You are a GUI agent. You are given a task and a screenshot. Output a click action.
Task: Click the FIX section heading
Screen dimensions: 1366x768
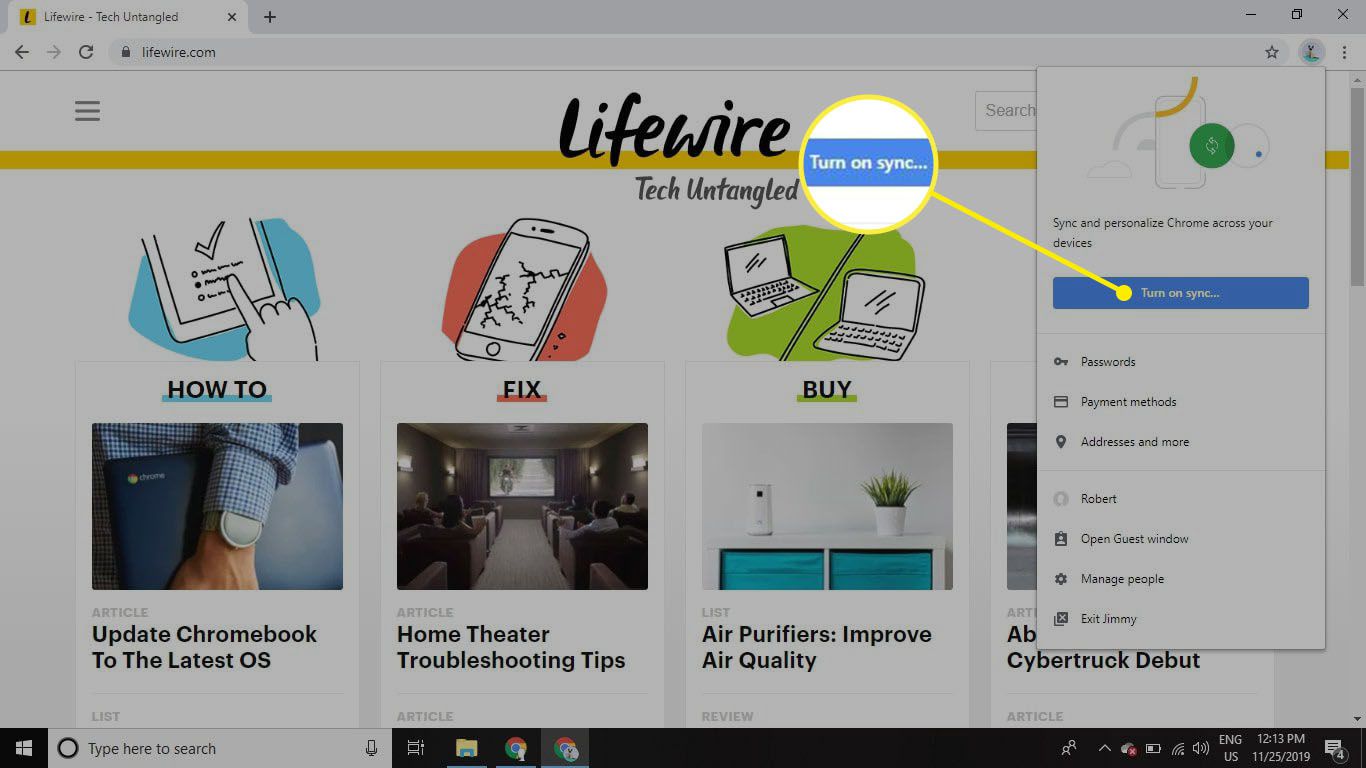click(522, 389)
